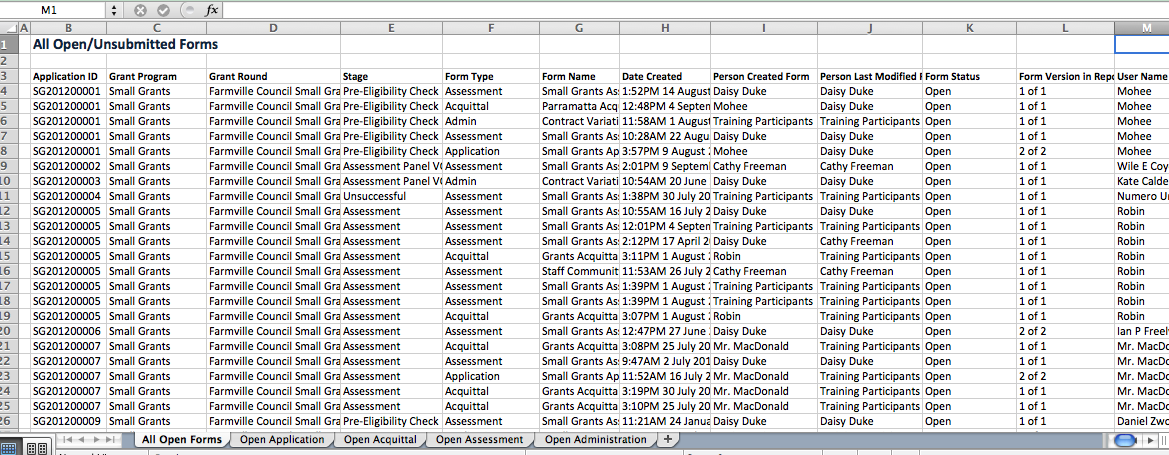Click the select-all corner triangle
The height and width of the screenshot is (455, 1169).
click(x=10, y=28)
